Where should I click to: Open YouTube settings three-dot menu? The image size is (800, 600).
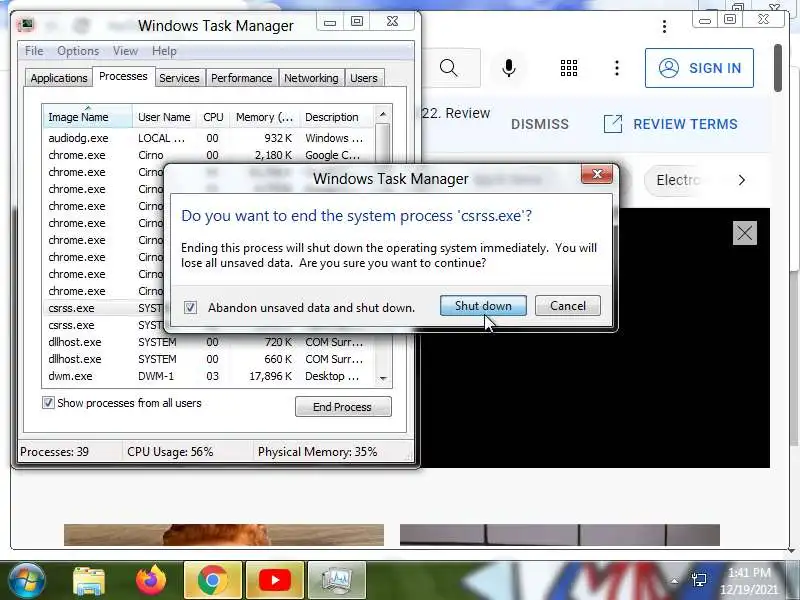(617, 68)
